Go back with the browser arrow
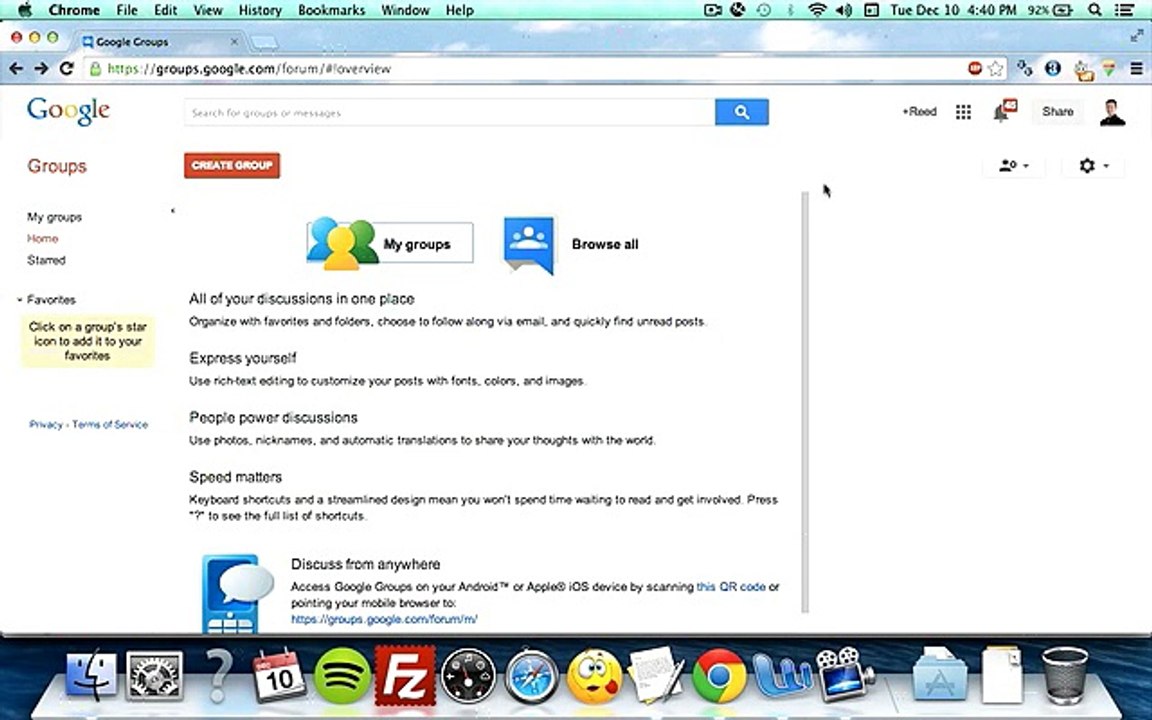This screenshot has width=1152, height=720. coord(16,68)
